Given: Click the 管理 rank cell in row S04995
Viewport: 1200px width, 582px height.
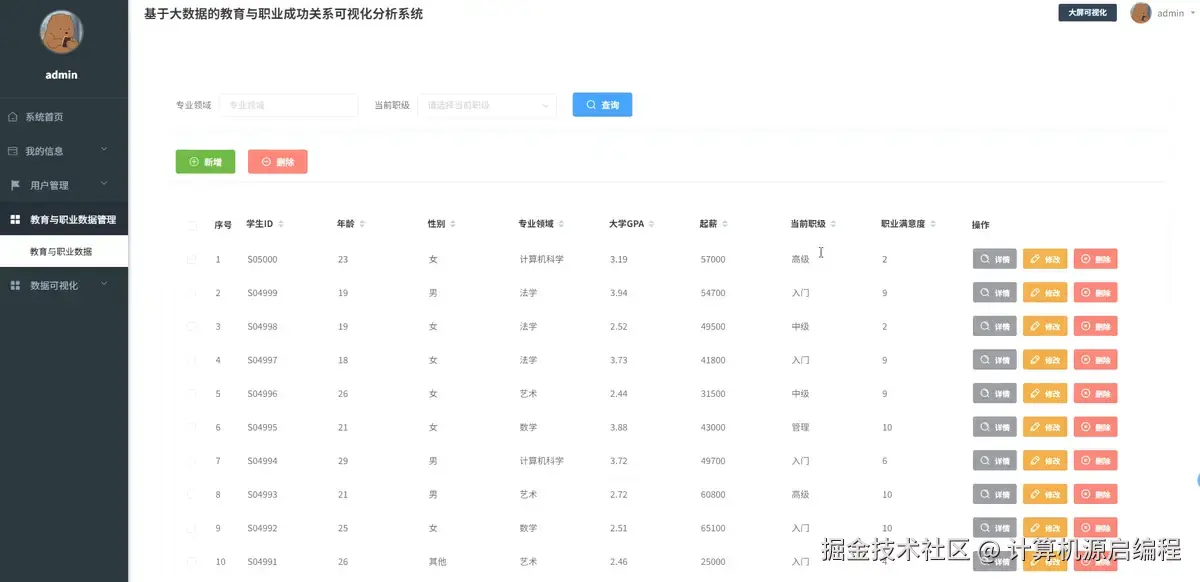Looking at the screenshot, I should pyautogui.click(x=800, y=427).
